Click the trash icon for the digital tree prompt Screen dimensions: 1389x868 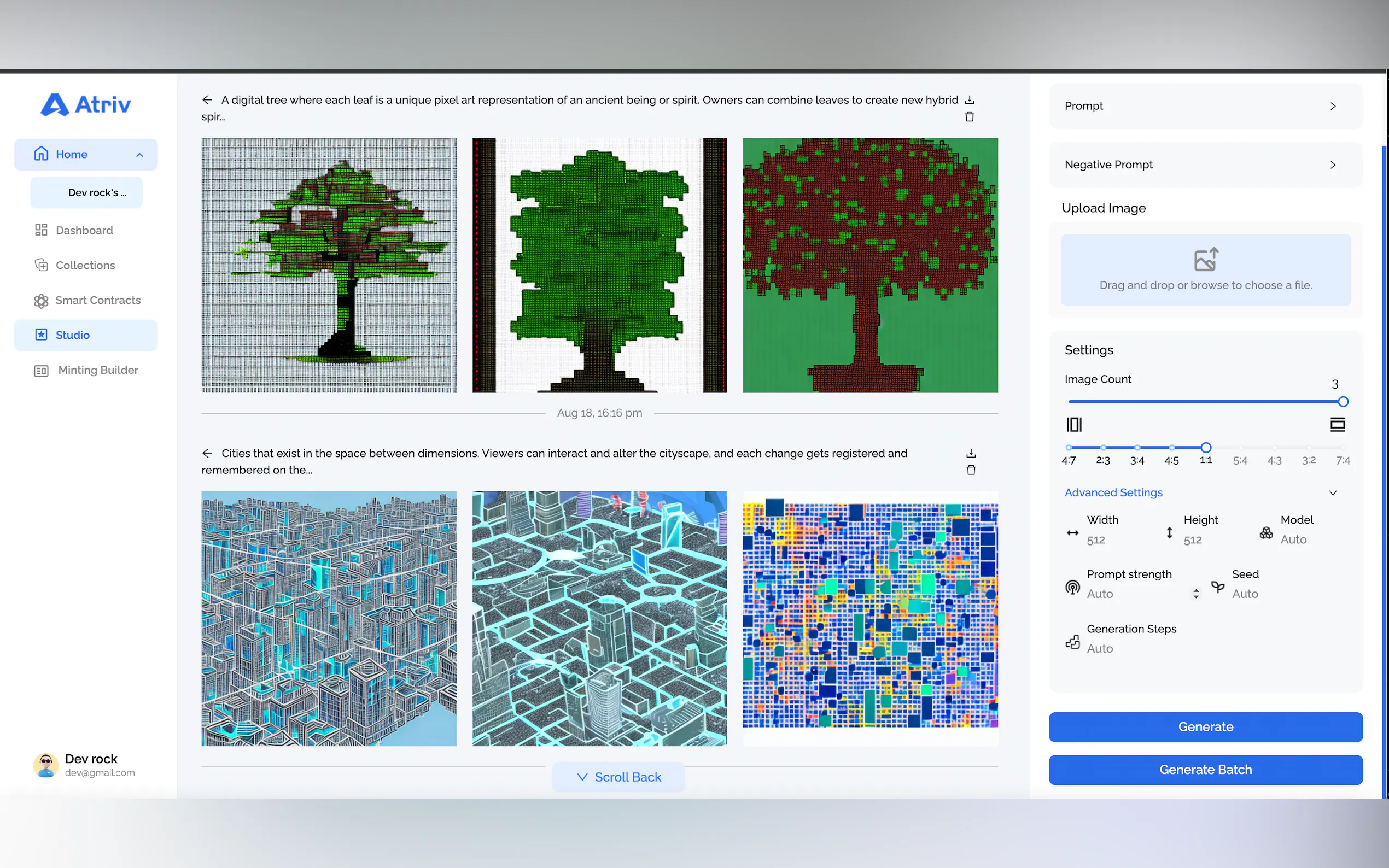[x=969, y=116]
